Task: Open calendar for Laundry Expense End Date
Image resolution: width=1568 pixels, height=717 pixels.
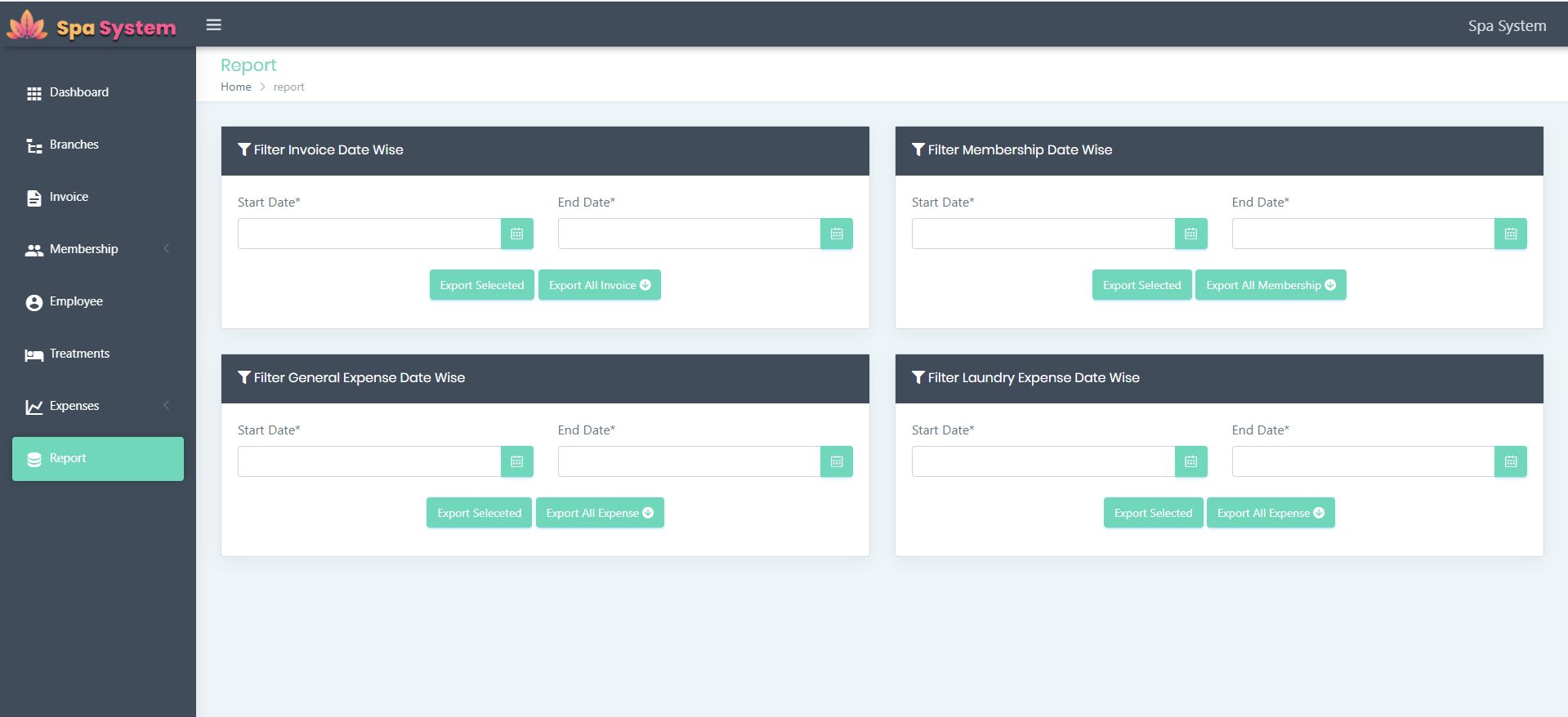Action: point(1511,461)
